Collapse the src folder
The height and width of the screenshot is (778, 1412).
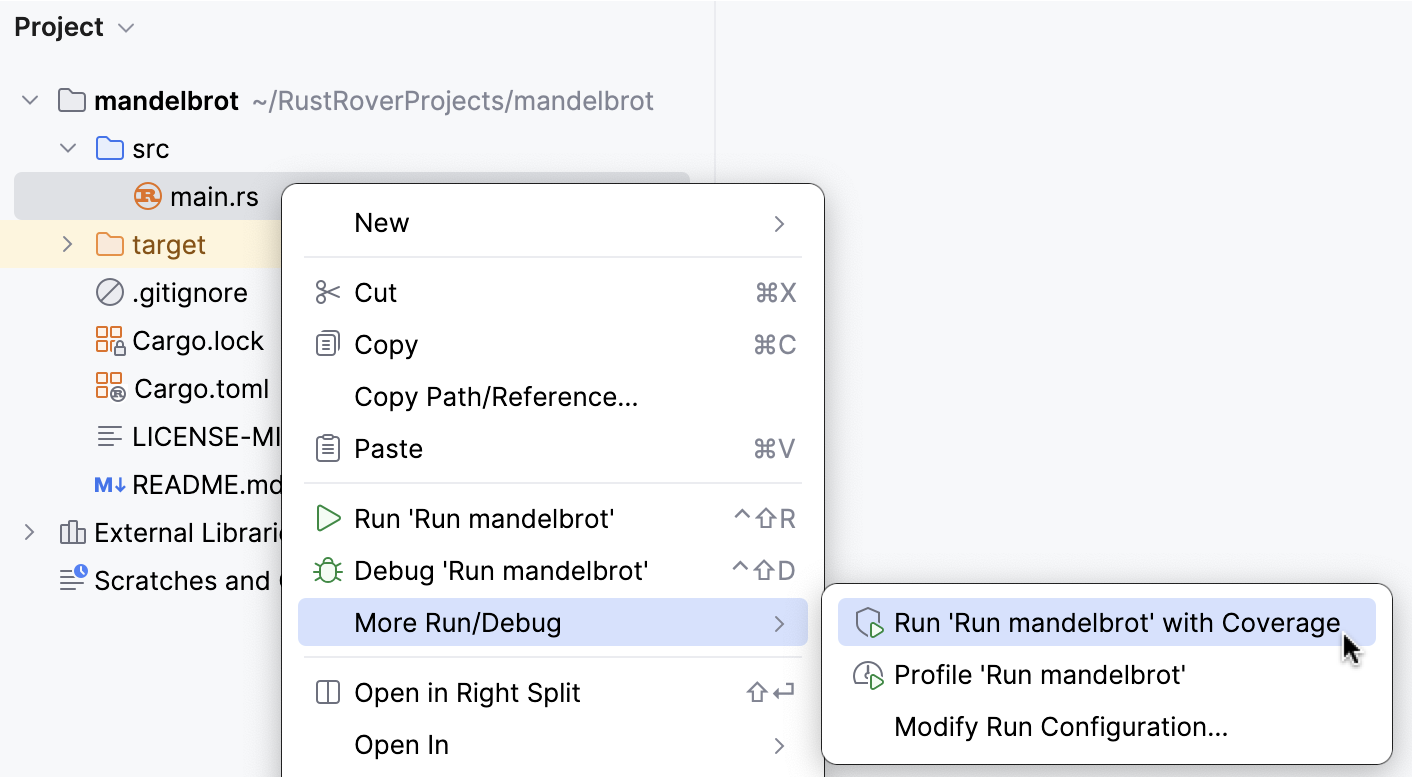pyautogui.click(x=67, y=147)
